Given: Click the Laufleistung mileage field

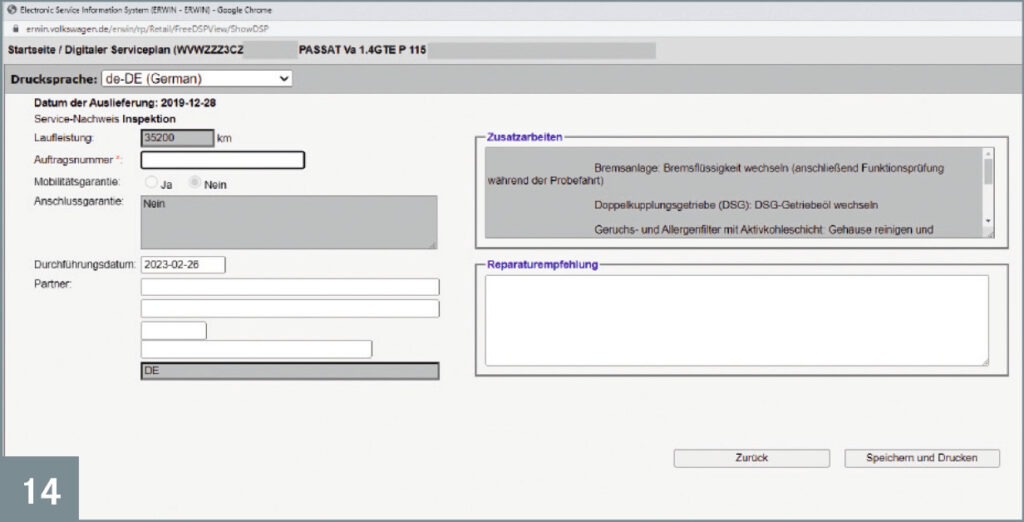Looking at the screenshot, I should (x=177, y=138).
